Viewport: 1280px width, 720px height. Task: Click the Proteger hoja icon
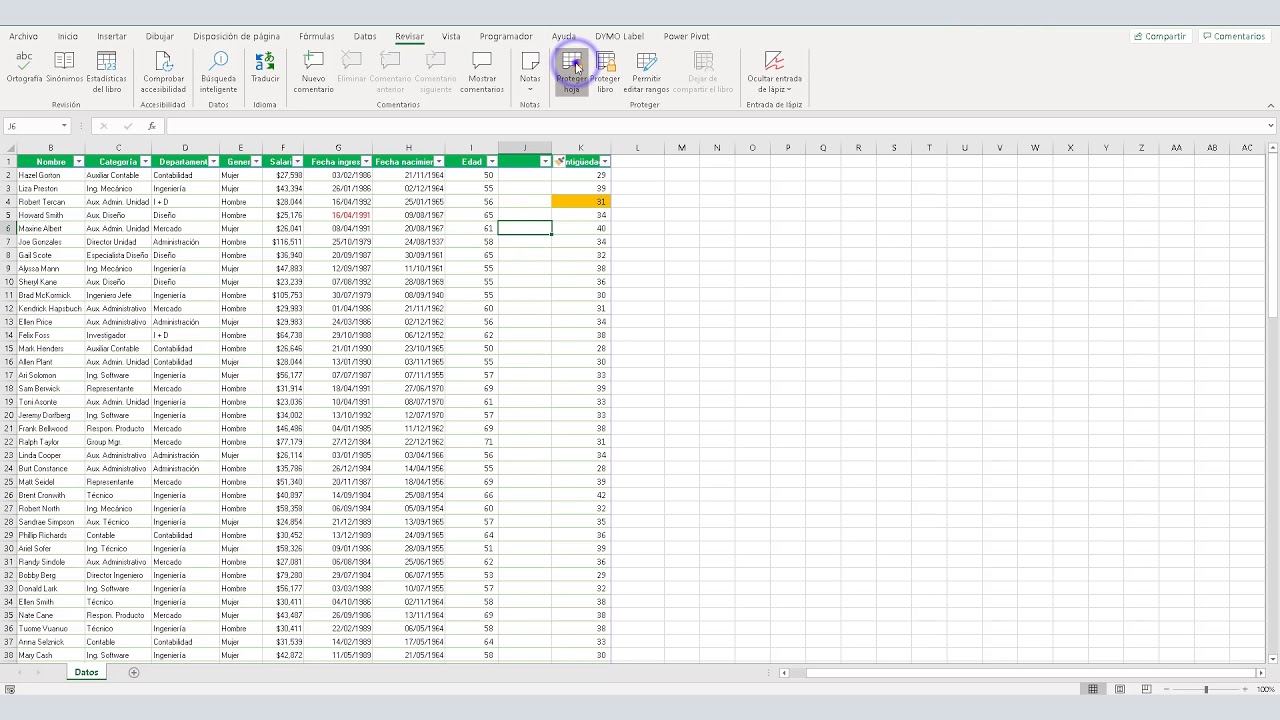click(571, 72)
